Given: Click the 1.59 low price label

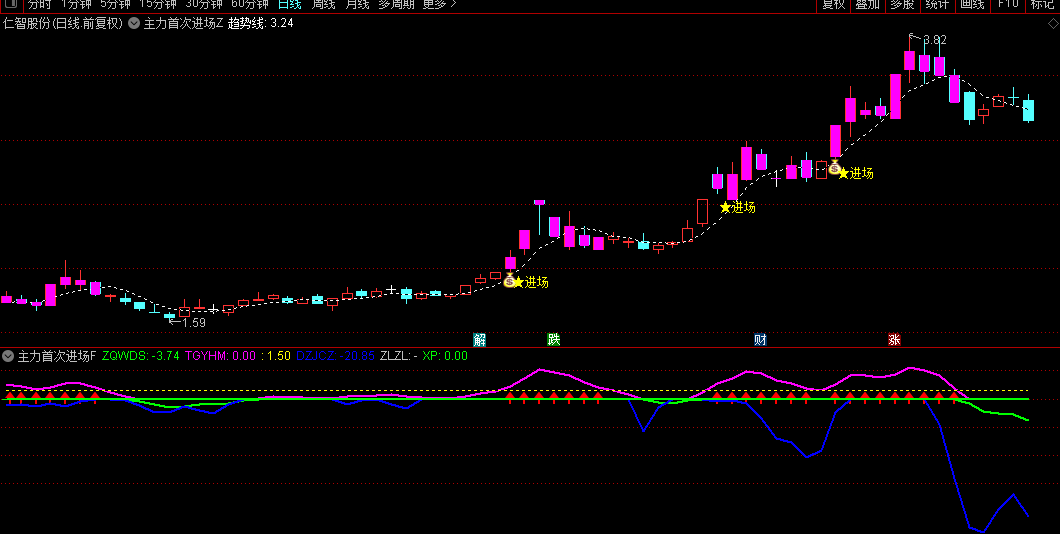Looking at the screenshot, I should tap(194, 322).
